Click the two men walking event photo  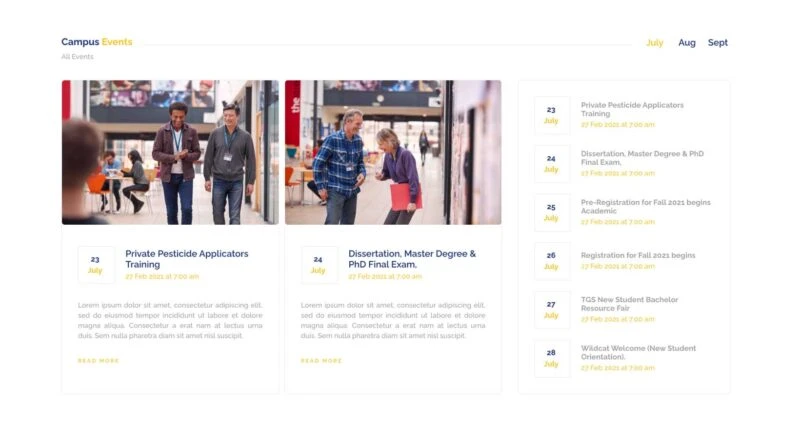point(170,152)
